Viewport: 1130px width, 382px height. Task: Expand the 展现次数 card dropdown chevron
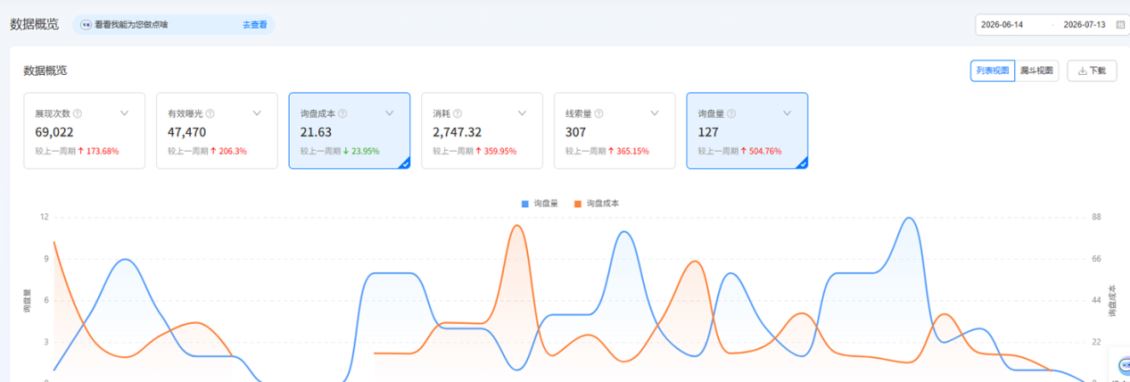click(x=125, y=113)
